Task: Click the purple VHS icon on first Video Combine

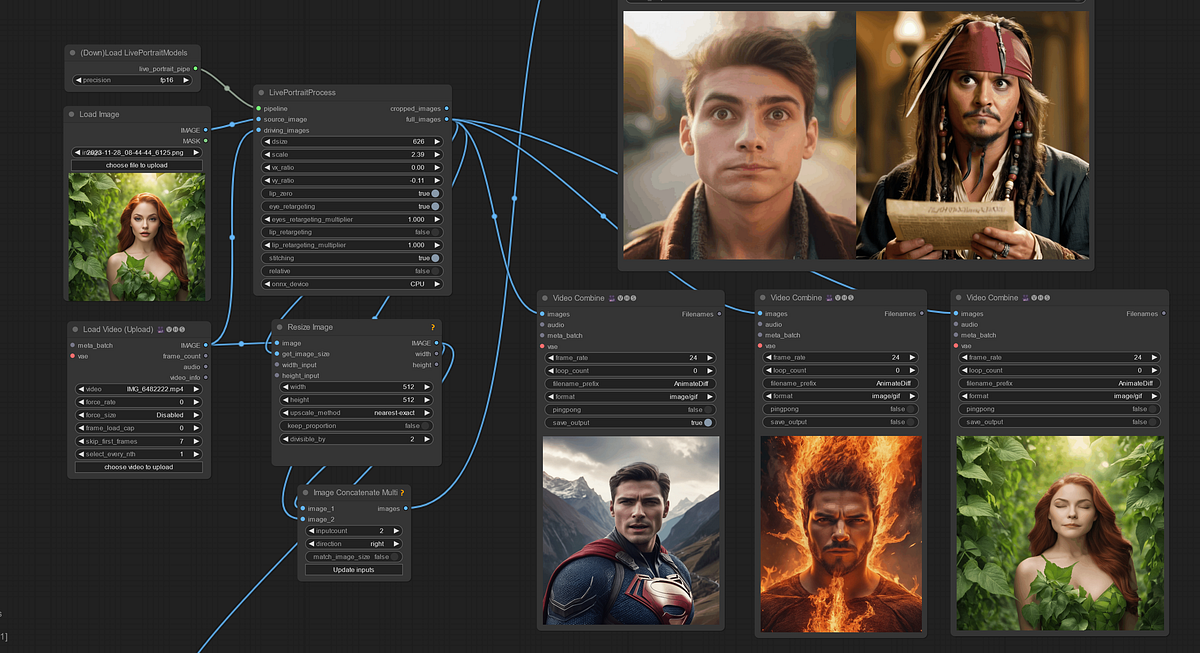Action: click(x=612, y=297)
